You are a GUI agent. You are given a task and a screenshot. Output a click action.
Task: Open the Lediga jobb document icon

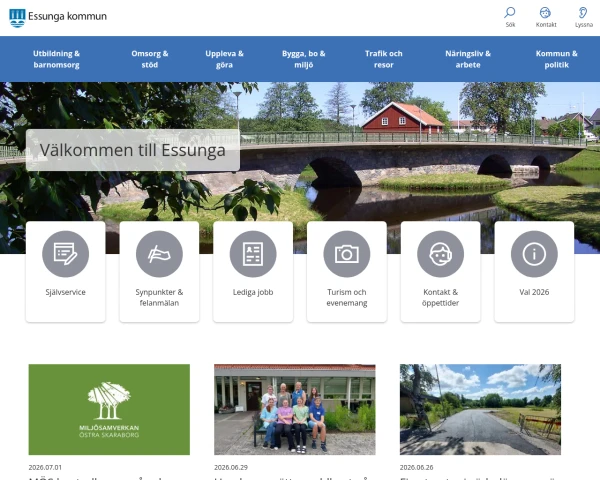click(x=253, y=254)
